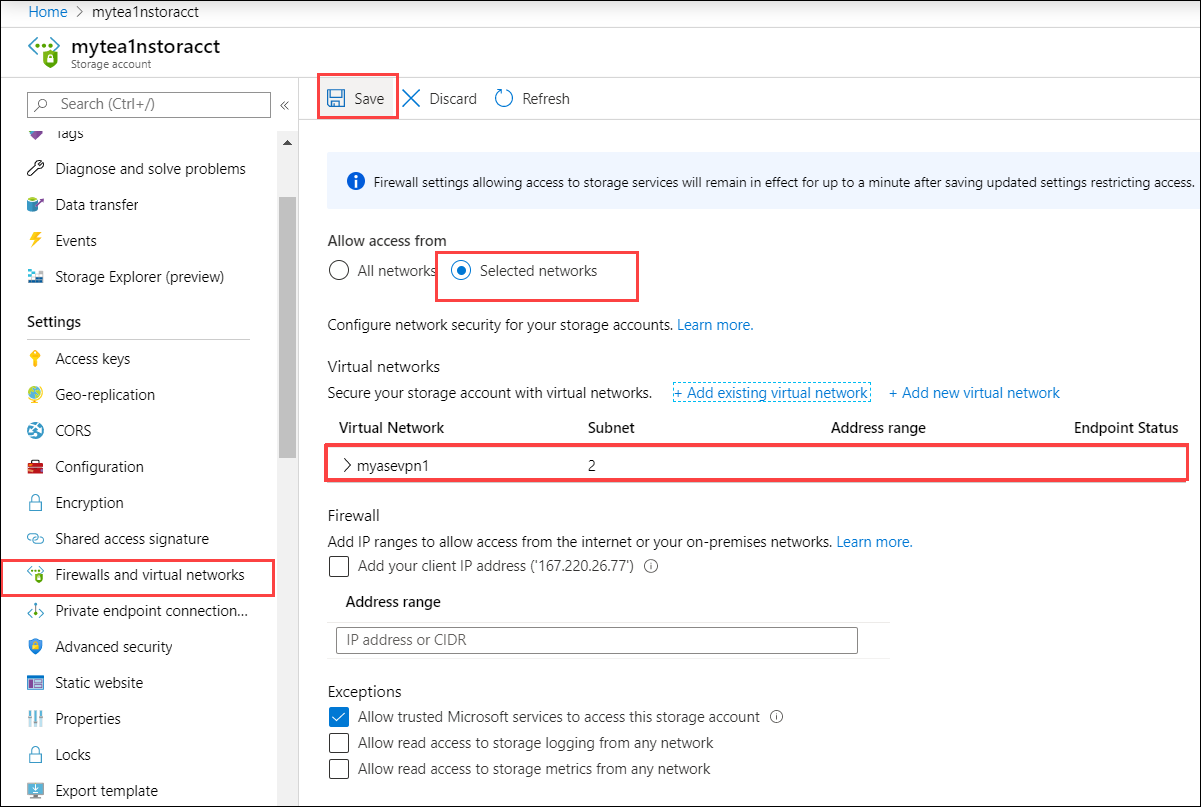Collapse the sidebar menu with the double chevron
Image resolution: width=1201 pixels, height=807 pixels.
point(284,105)
